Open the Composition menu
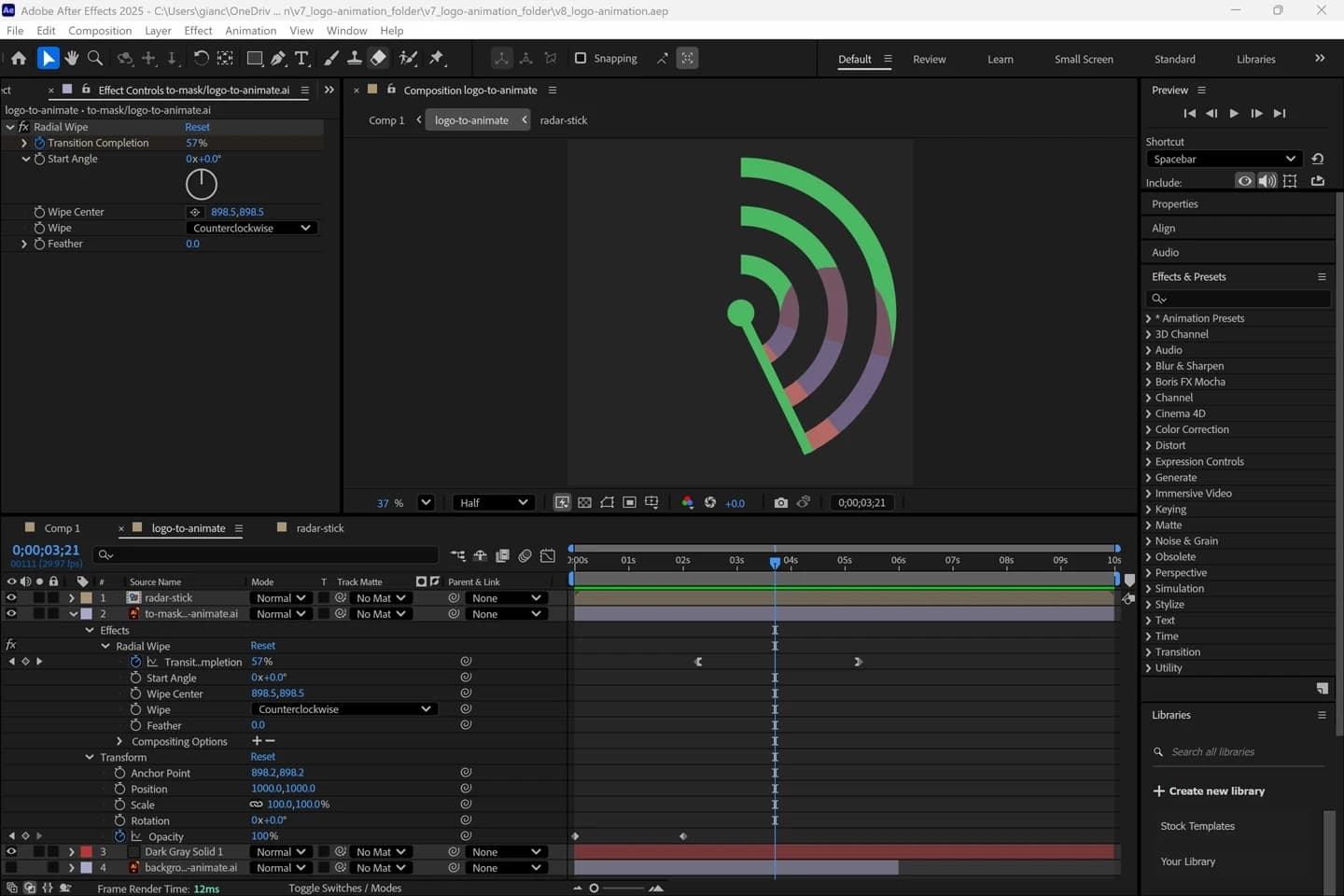This screenshot has width=1344, height=896. pyautogui.click(x=100, y=31)
